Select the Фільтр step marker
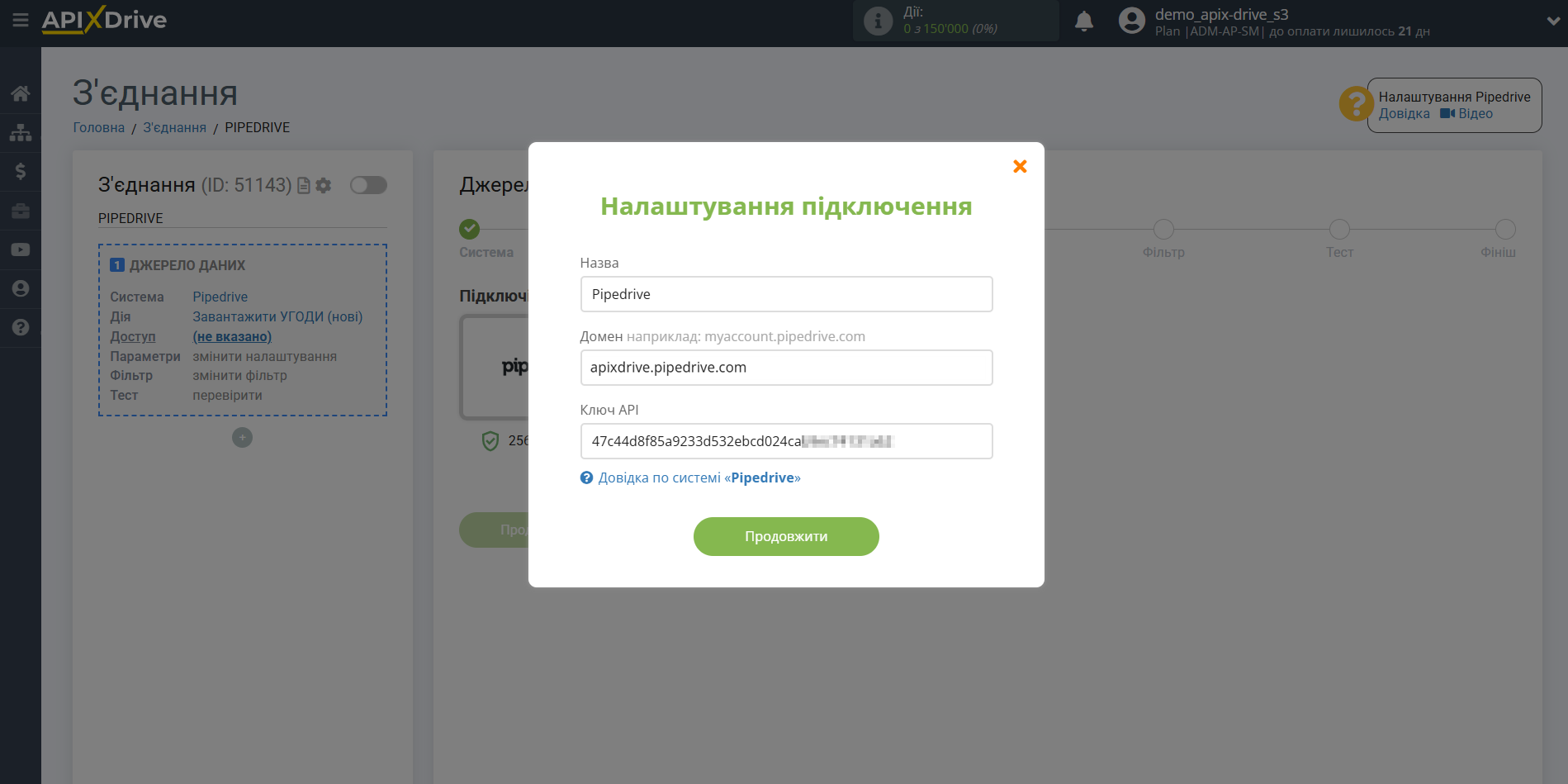 1163,229
